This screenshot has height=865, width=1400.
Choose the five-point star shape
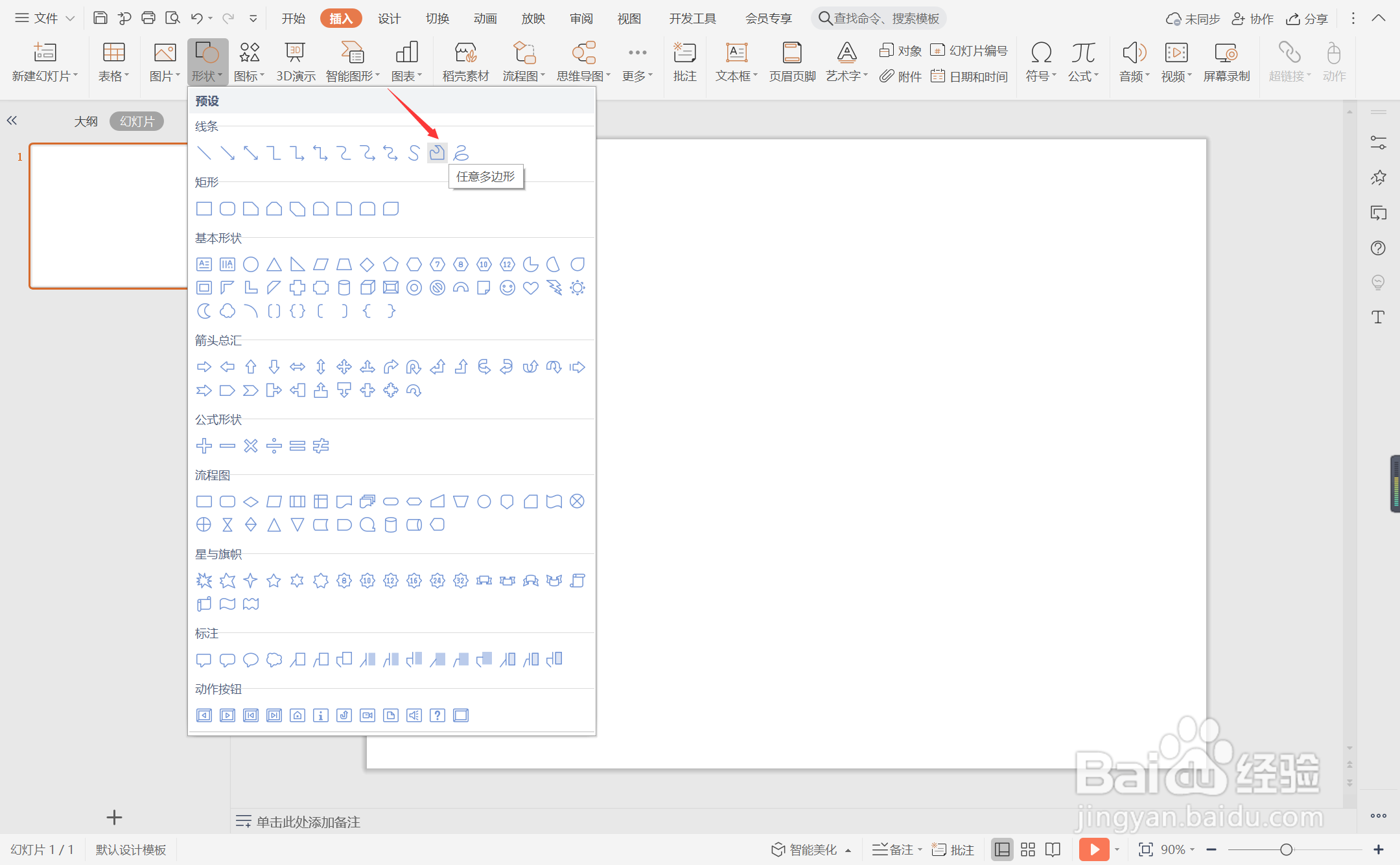coord(274,581)
